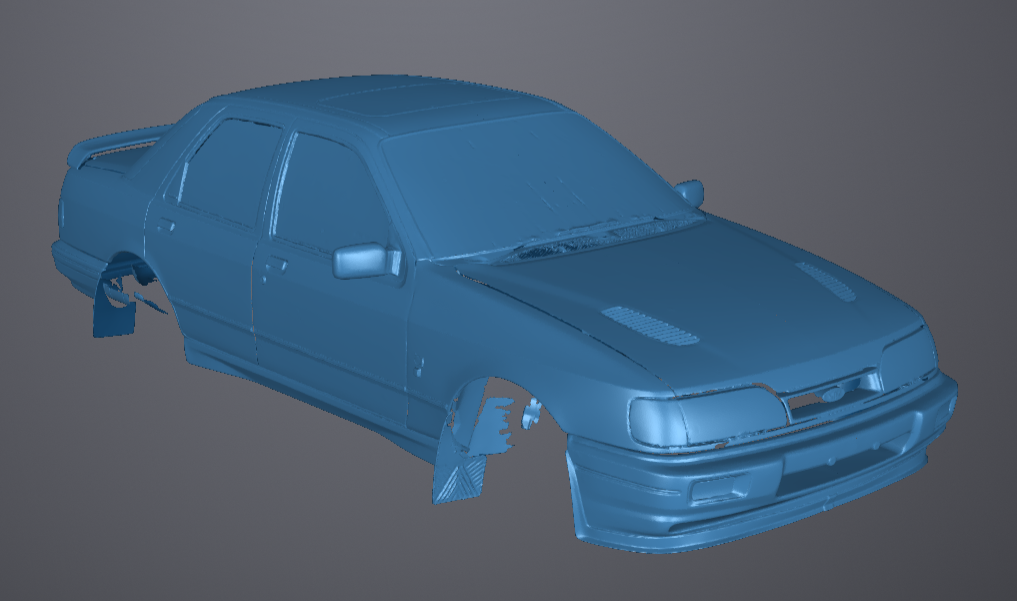Select the fog light recess in bumper
Image resolution: width=1017 pixels, height=601 pixels.
coord(714,490)
